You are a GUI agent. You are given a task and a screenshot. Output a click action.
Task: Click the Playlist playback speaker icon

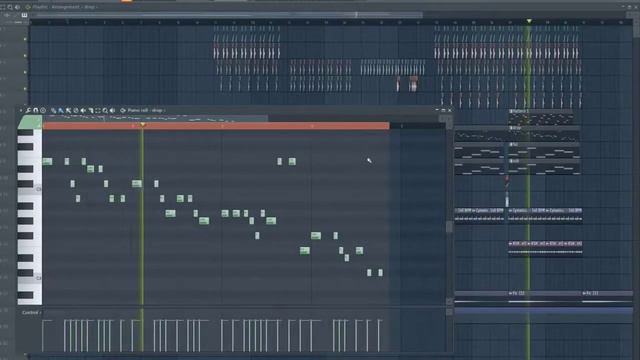click(18, 7)
